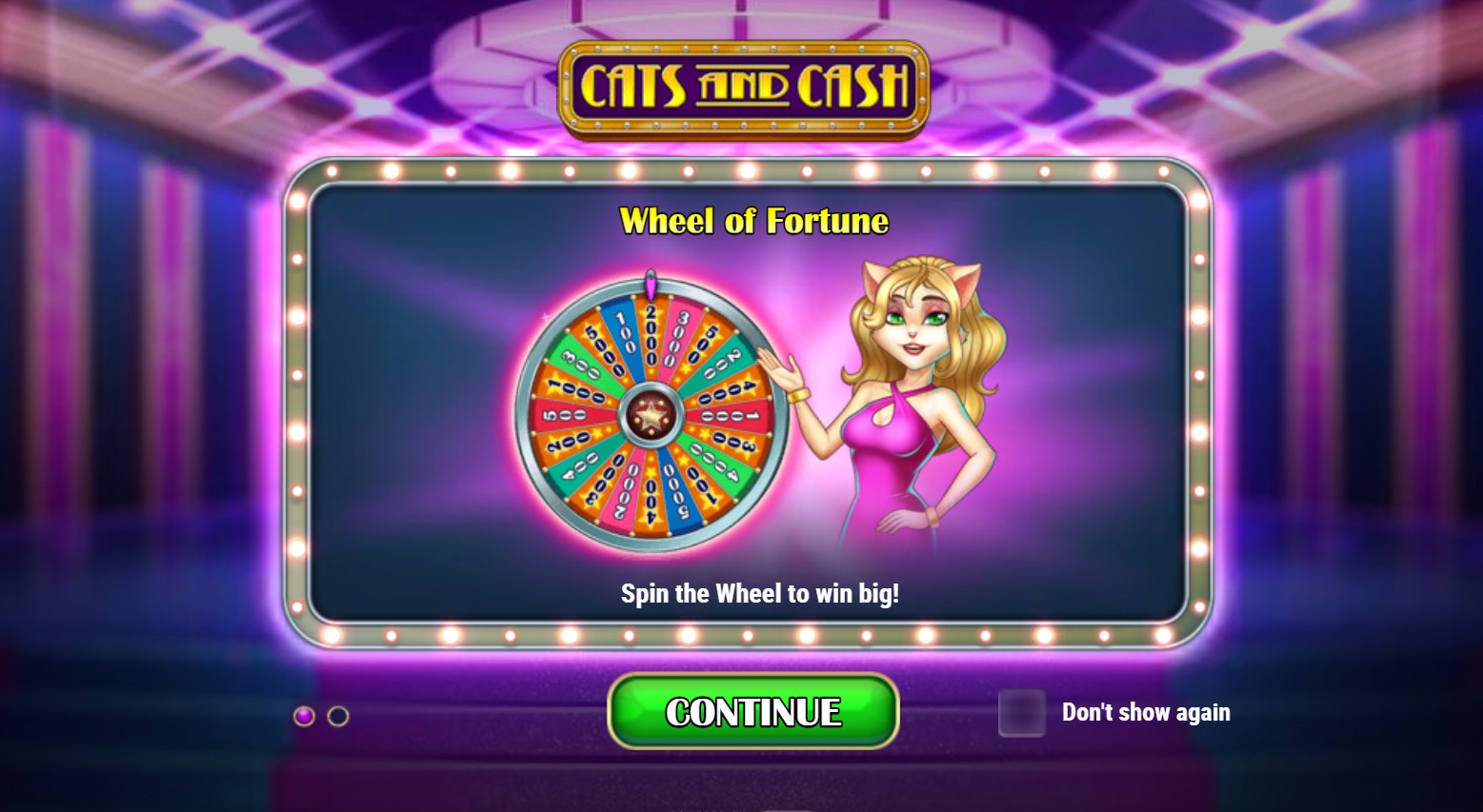This screenshot has height=812, width=1483.
Task: Select the first filled page dot
Action: [304, 716]
